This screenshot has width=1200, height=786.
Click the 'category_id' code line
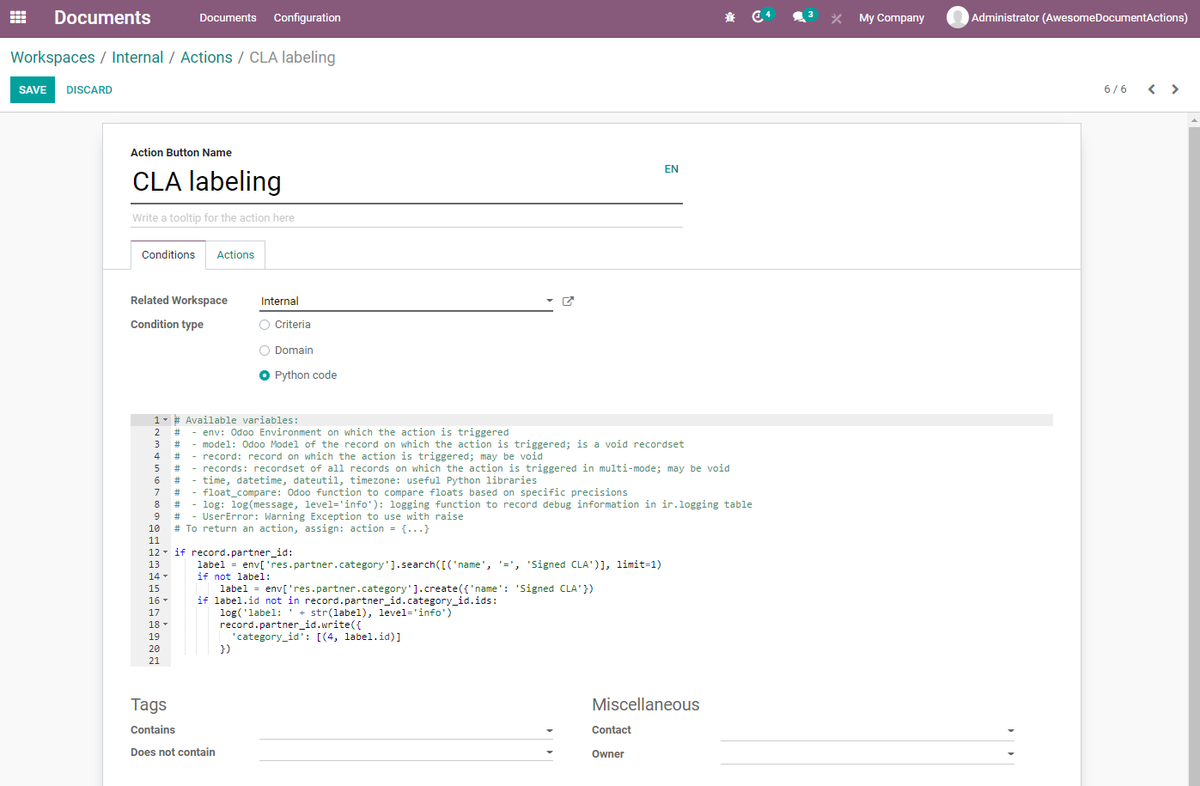pos(316,636)
